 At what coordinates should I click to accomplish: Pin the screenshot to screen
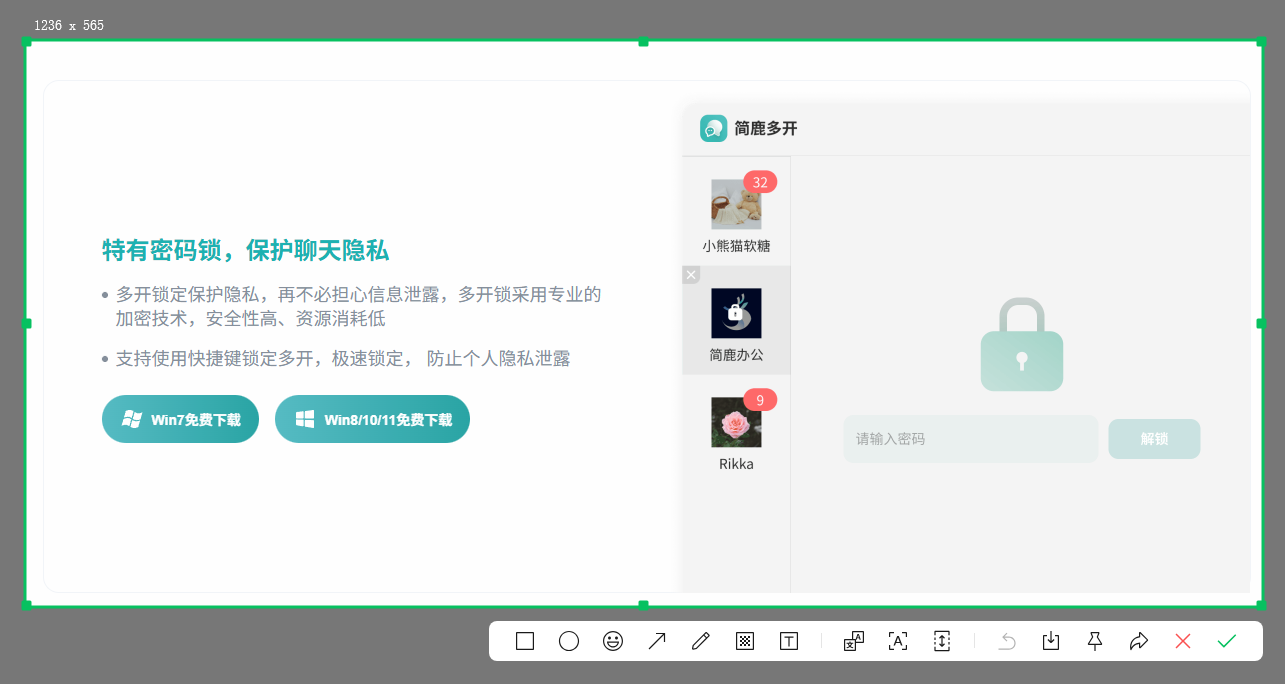[1094, 641]
